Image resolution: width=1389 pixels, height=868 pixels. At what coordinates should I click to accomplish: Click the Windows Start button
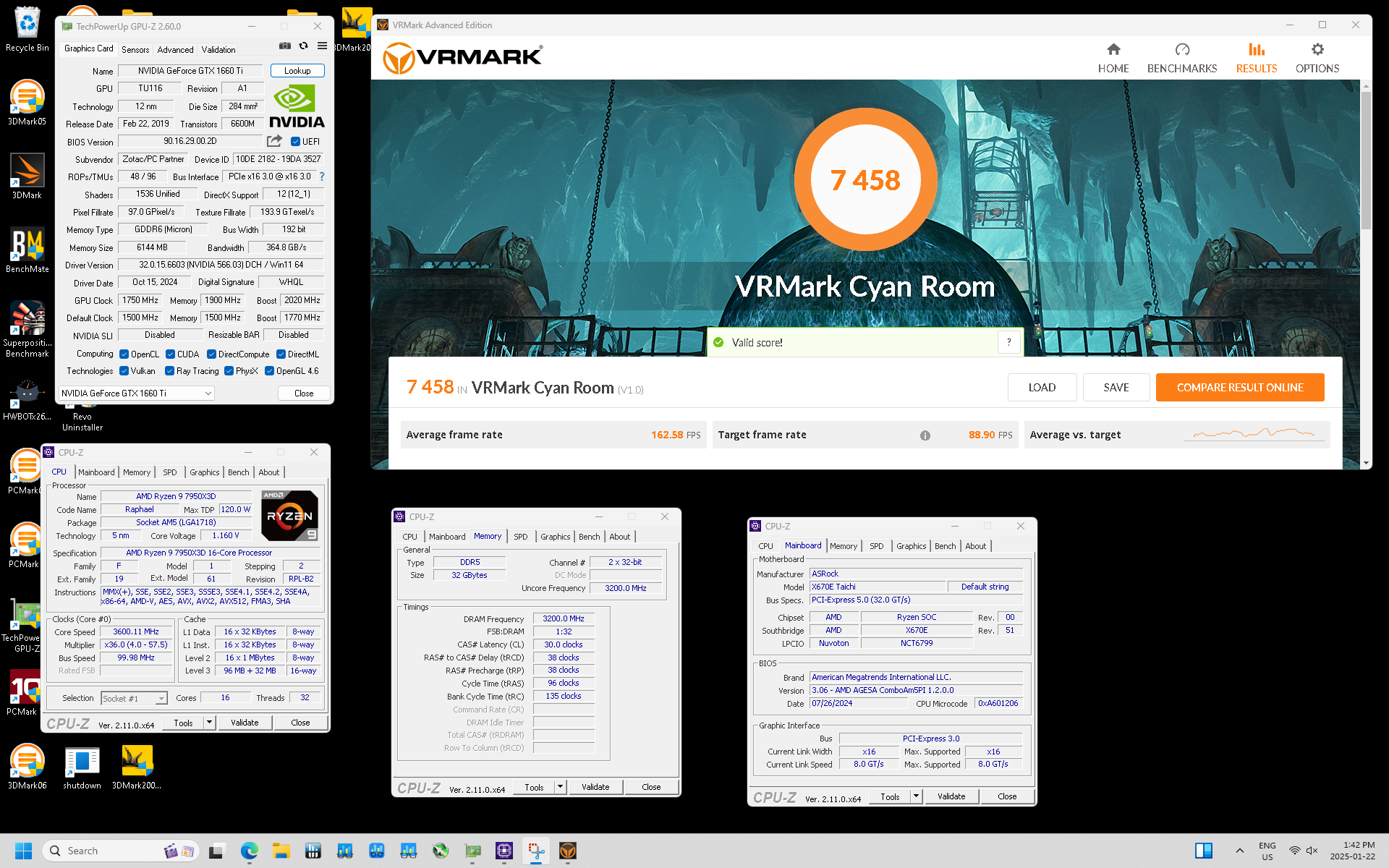click(23, 851)
